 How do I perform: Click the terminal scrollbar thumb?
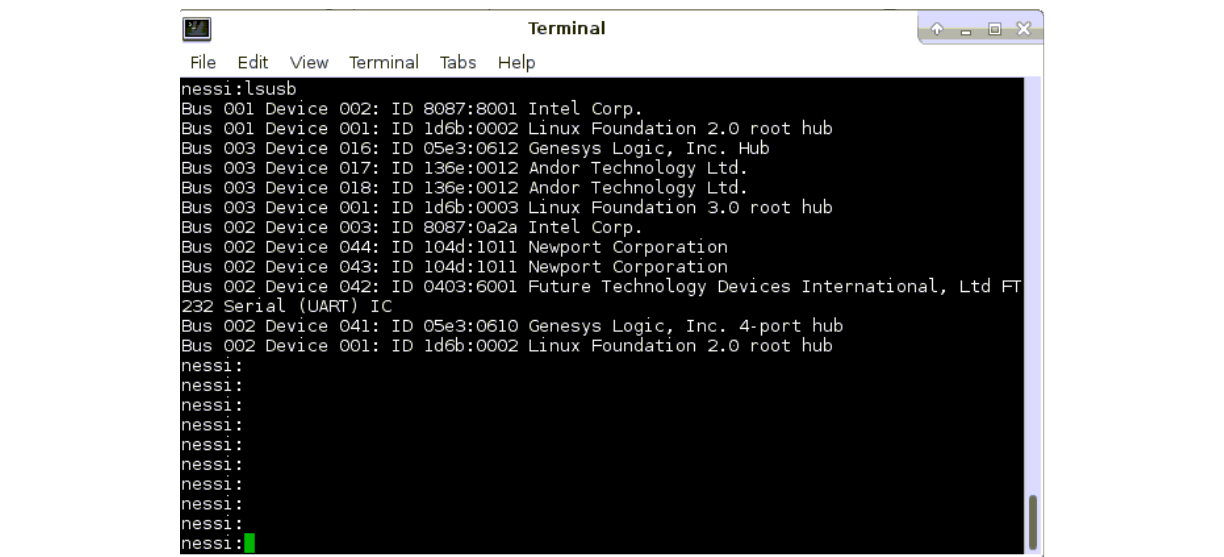(1033, 521)
